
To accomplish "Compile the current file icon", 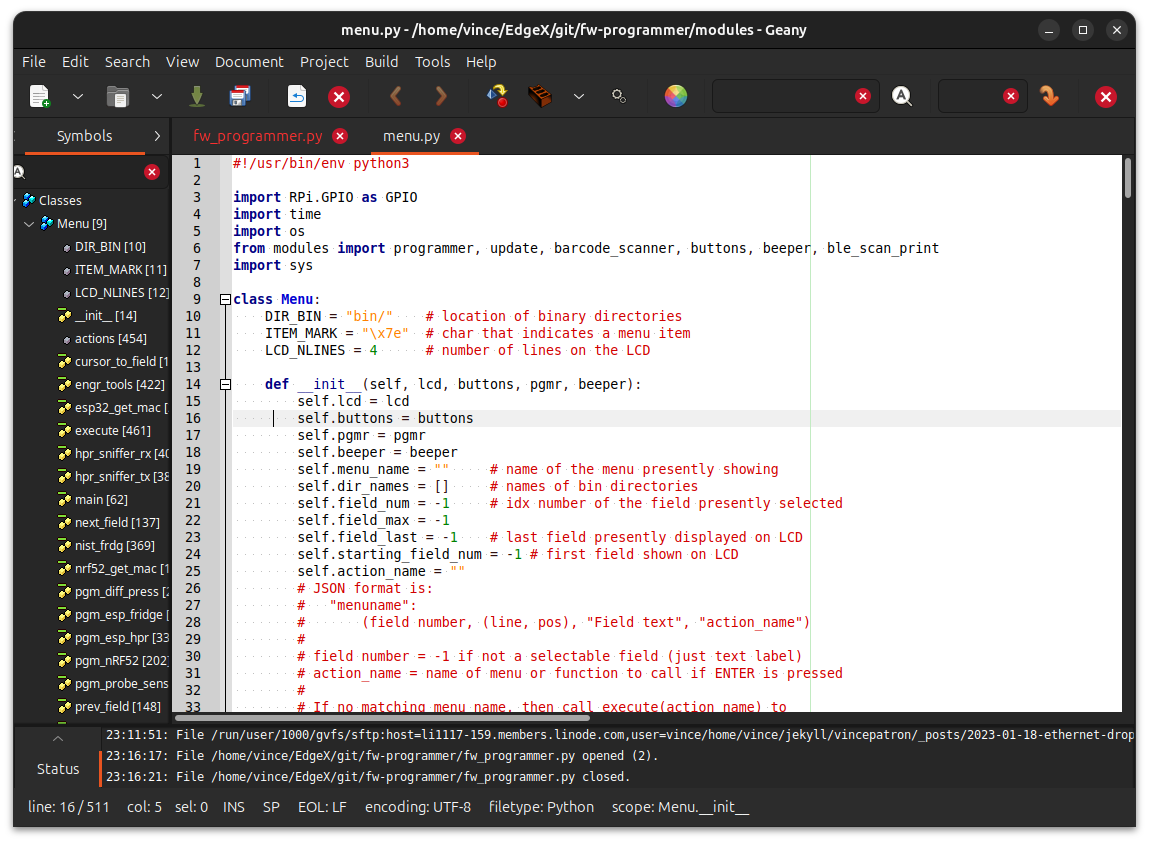I will (498, 96).
